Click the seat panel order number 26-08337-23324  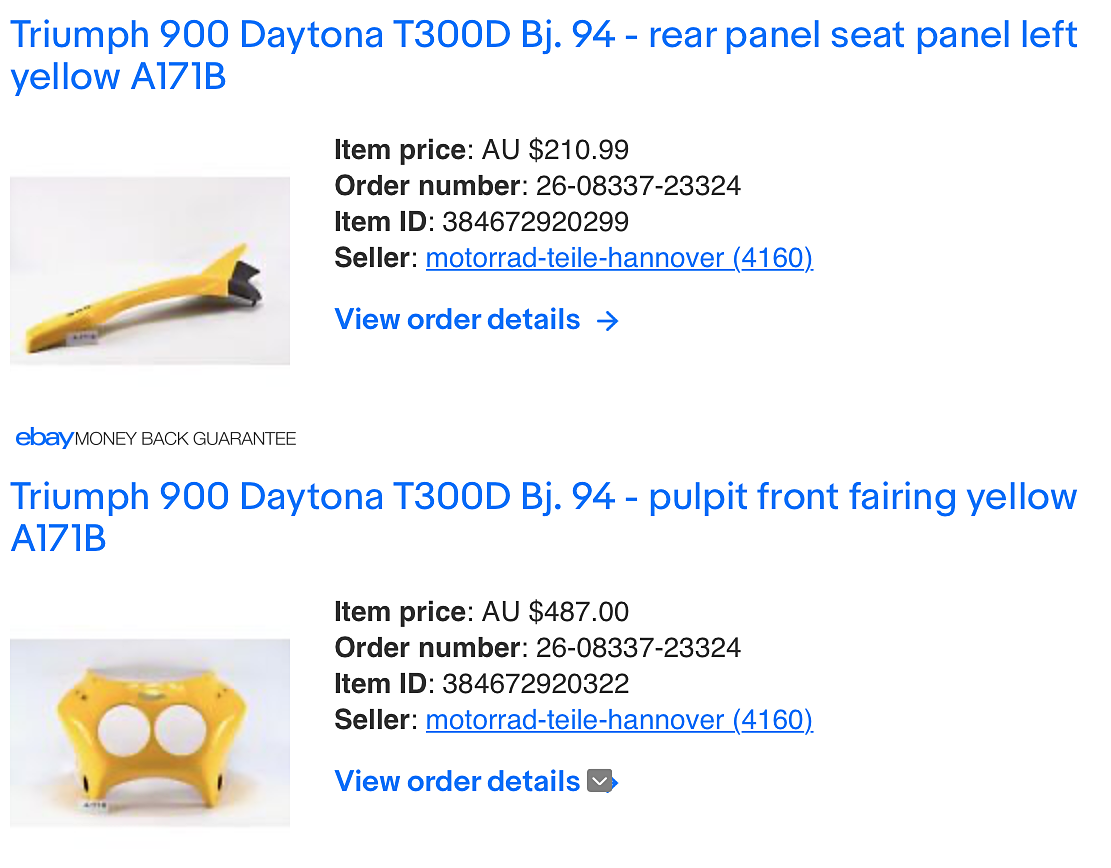tap(638, 186)
